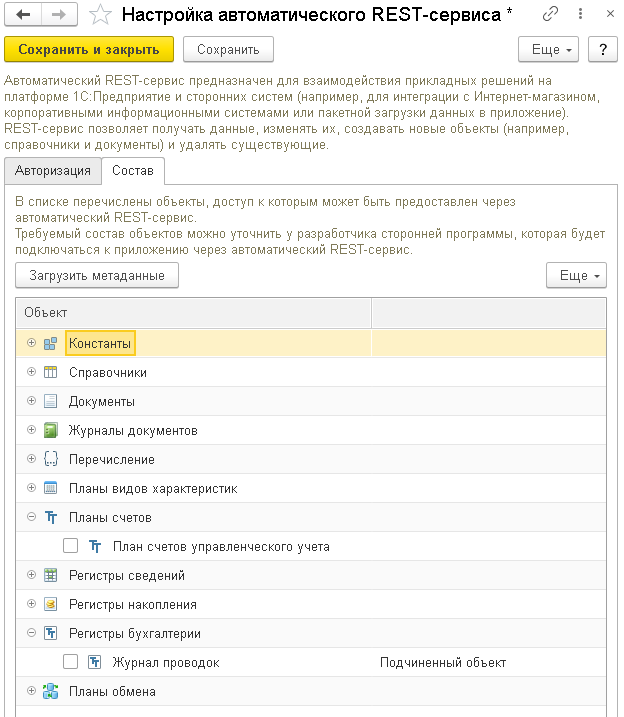This screenshot has width=624, height=717.
Task: Click the plain Сохранить button
Action: pyautogui.click(x=228, y=49)
